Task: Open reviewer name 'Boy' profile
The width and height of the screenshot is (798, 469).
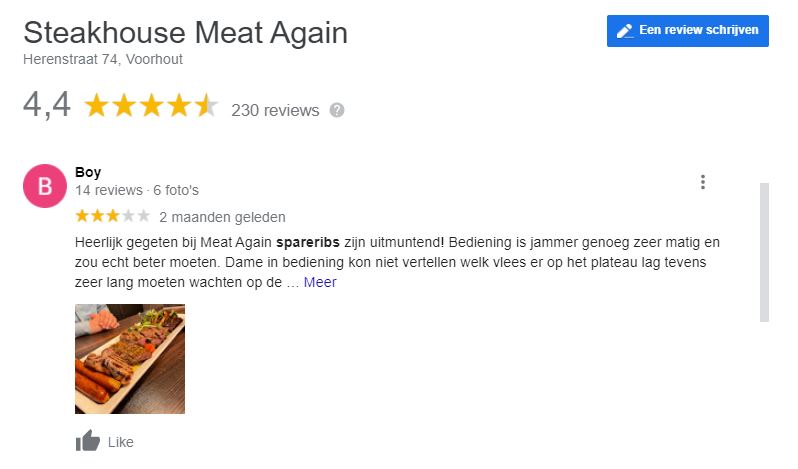Action: [x=88, y=172]
